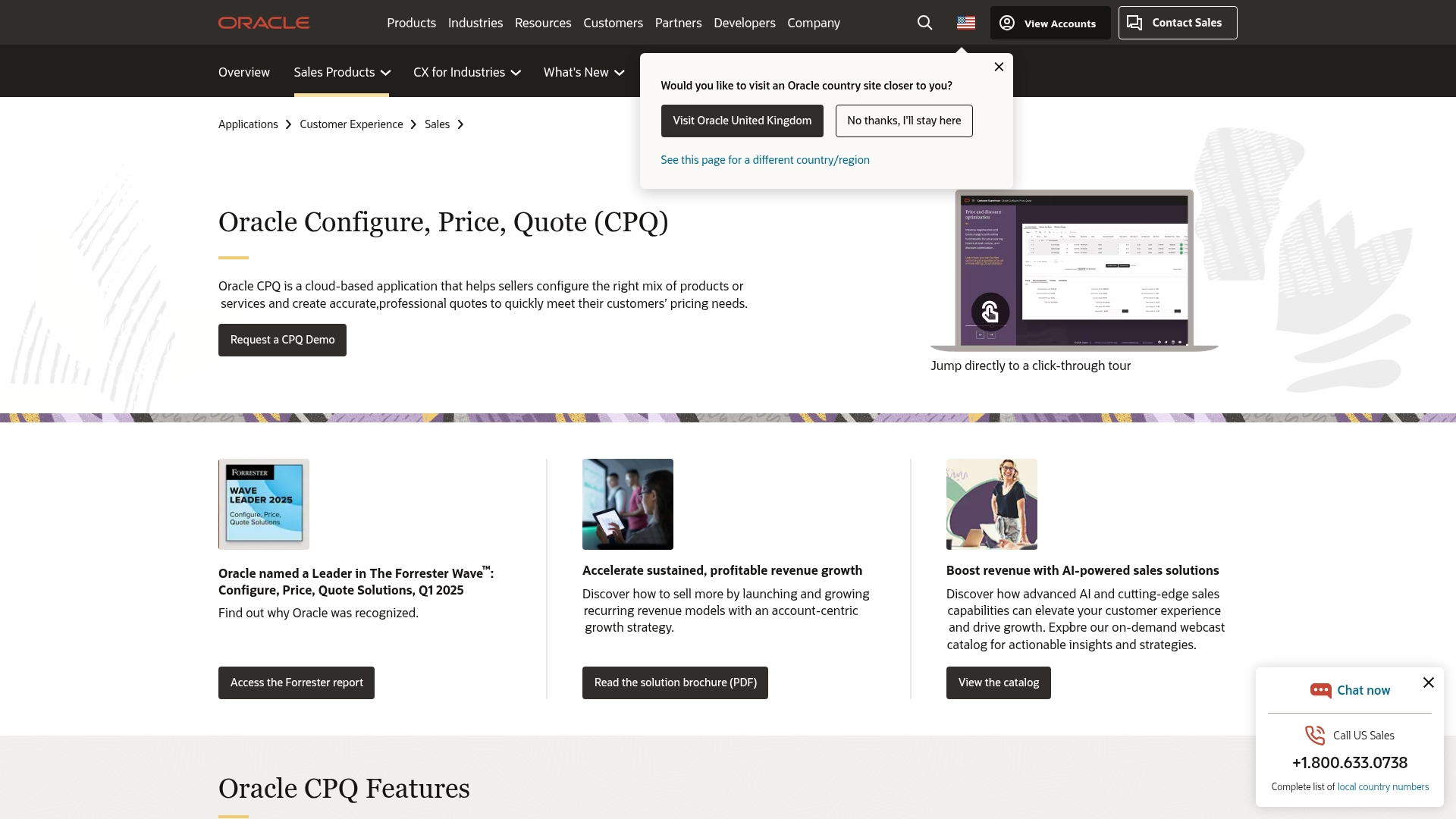The image size is (1456, 819).
Task: Click the Oracle logo
Action: coord(264,23)
